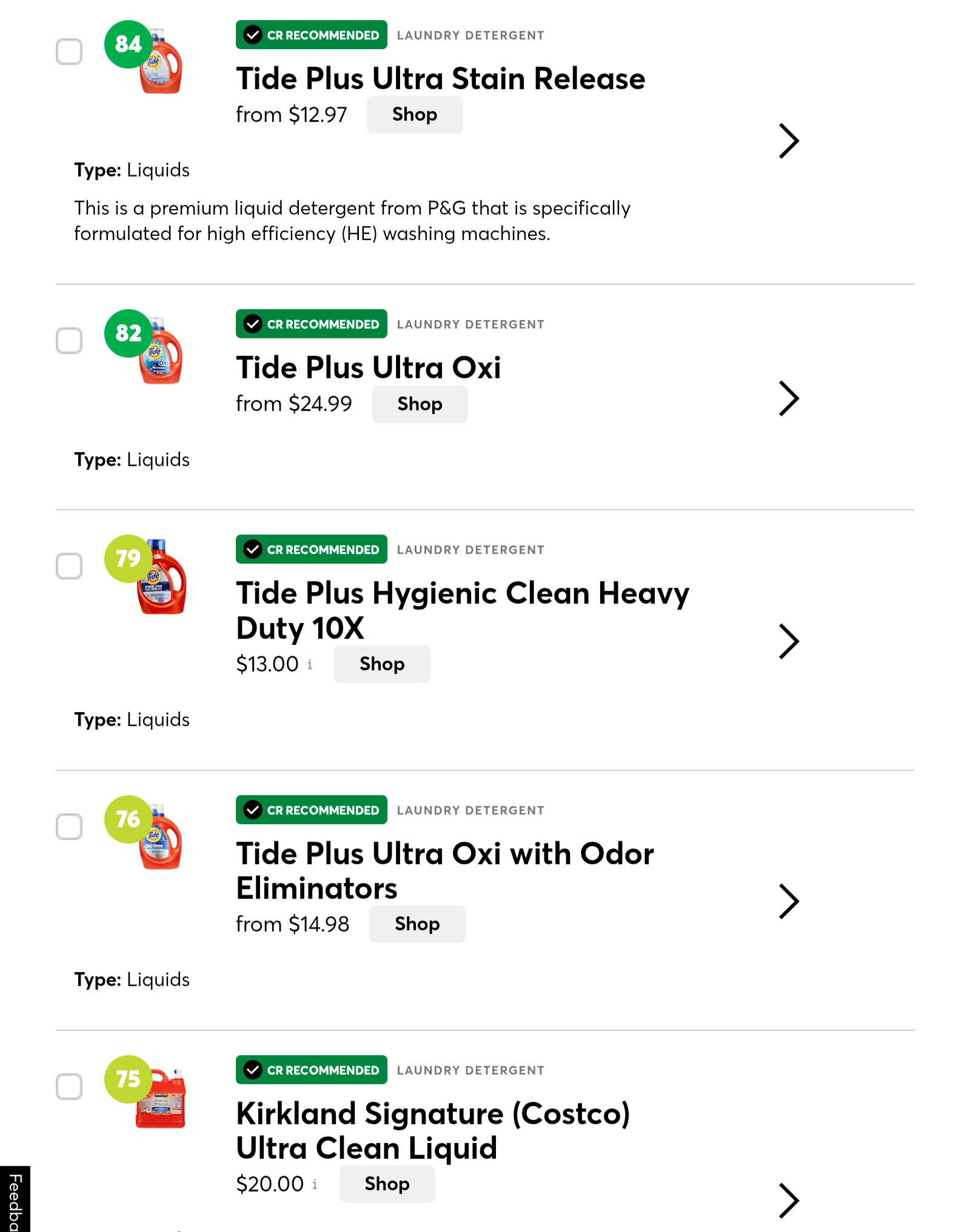Check the compare box for Tide Plus Ultra Stain Release
The height and width of the screenshot is (1232, 970).
click(69, 52)
